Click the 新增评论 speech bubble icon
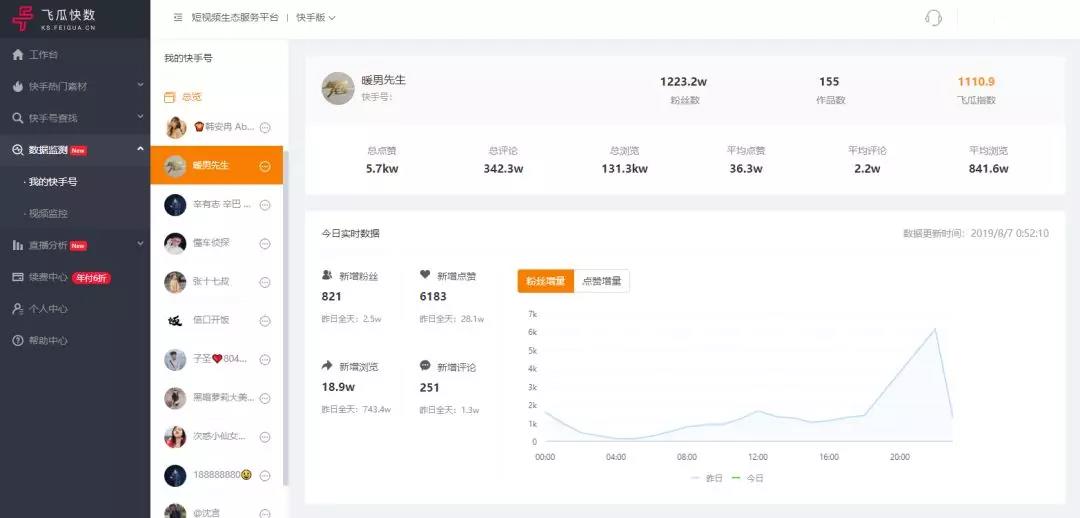 (x=425, y=366)
